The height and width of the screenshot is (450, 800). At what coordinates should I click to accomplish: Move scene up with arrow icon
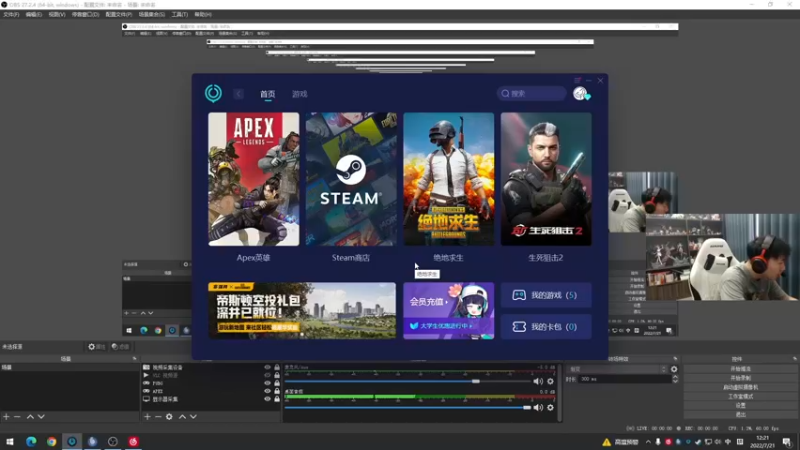point(30,417)
